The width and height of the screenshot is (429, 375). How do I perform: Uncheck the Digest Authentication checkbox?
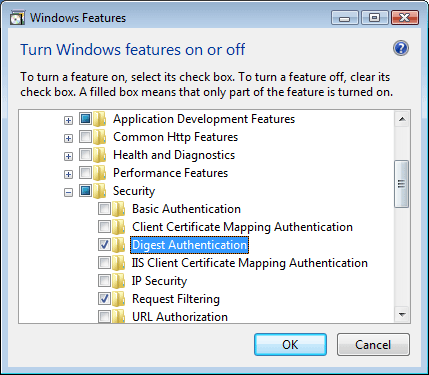pyautogui.click(x=104, y=245)
